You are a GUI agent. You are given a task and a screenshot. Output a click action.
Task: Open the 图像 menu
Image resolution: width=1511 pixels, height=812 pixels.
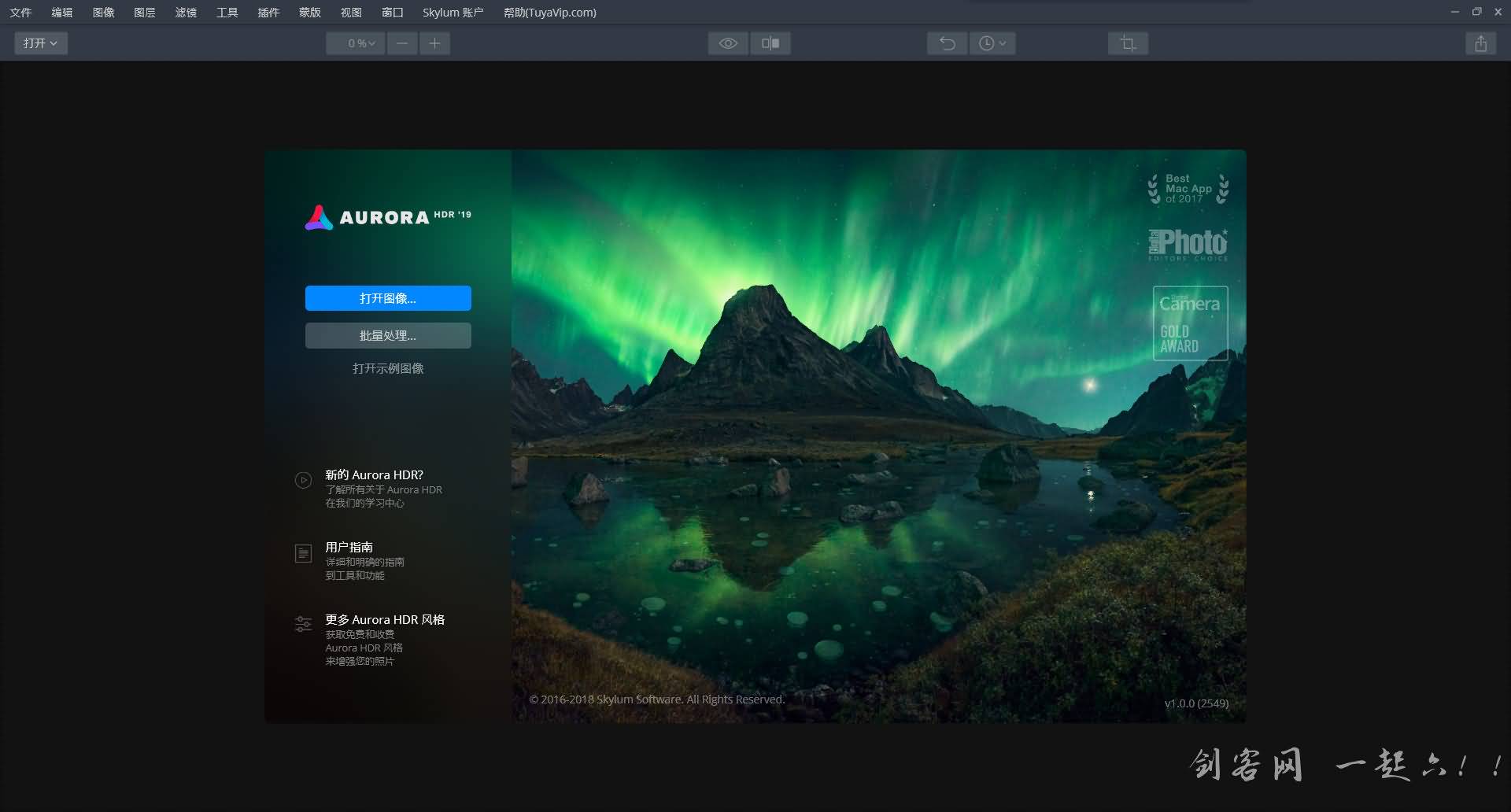103,12
